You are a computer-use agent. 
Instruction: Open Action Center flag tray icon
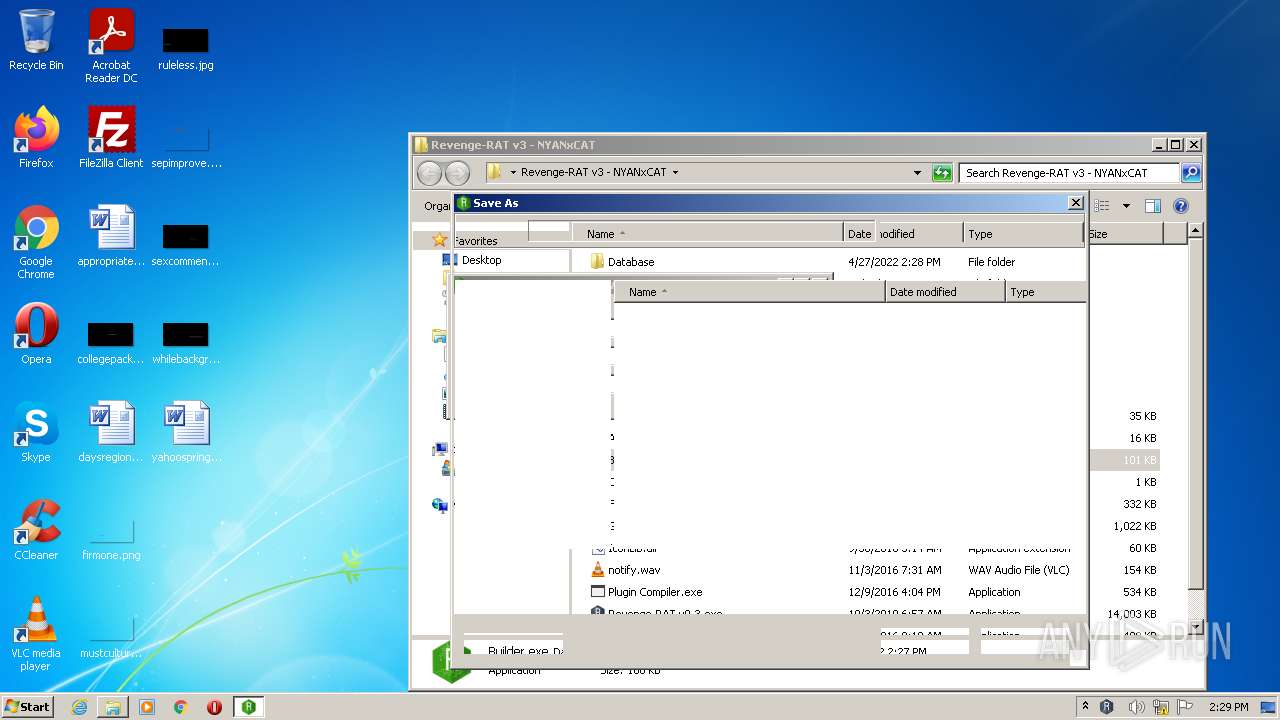pyautogui.click(x=1185, y=707)
